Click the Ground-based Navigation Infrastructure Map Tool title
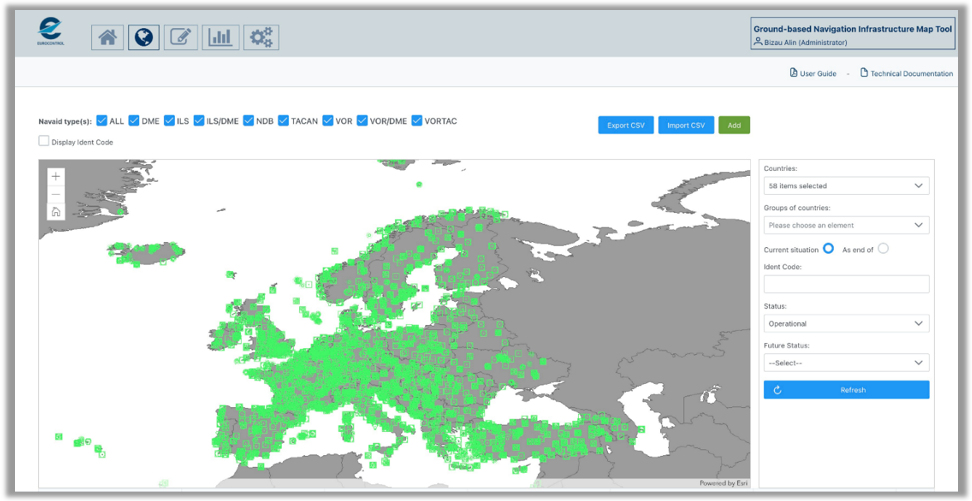 pos(853,29)
